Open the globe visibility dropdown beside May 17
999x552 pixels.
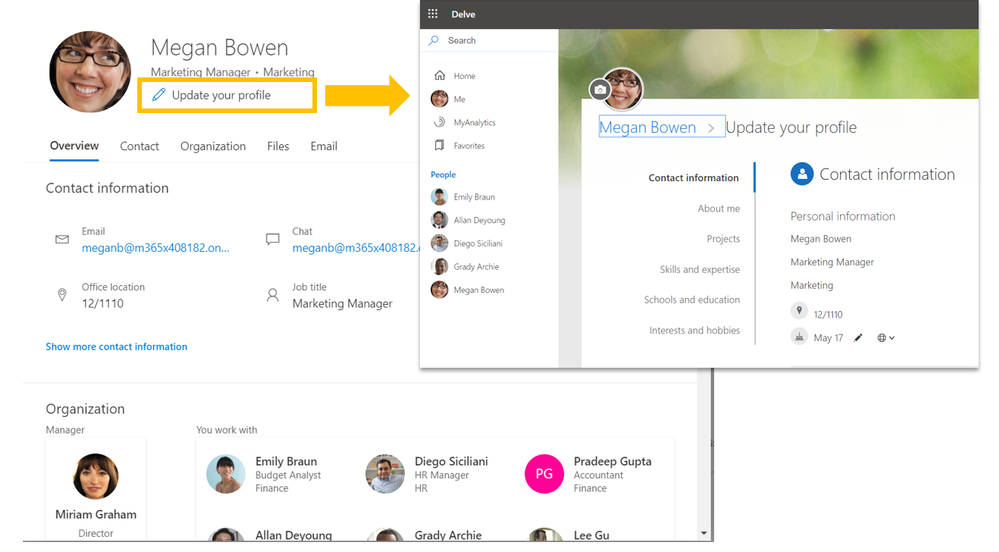pos(886,338)
